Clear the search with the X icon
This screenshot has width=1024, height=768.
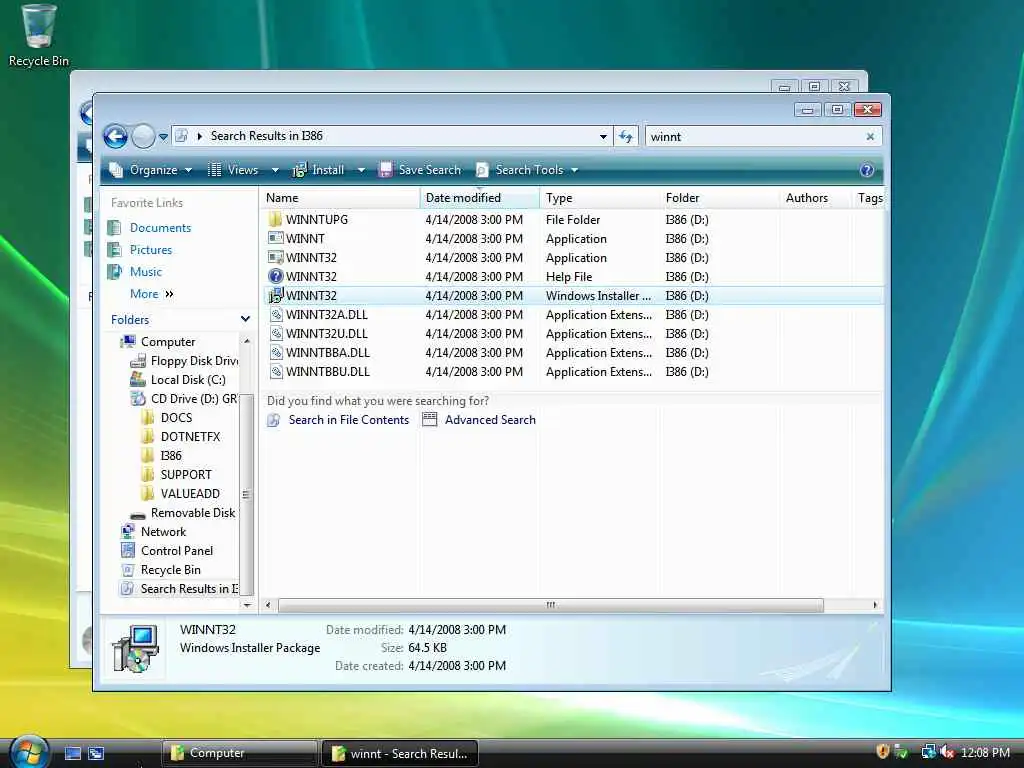click(870, 136)
